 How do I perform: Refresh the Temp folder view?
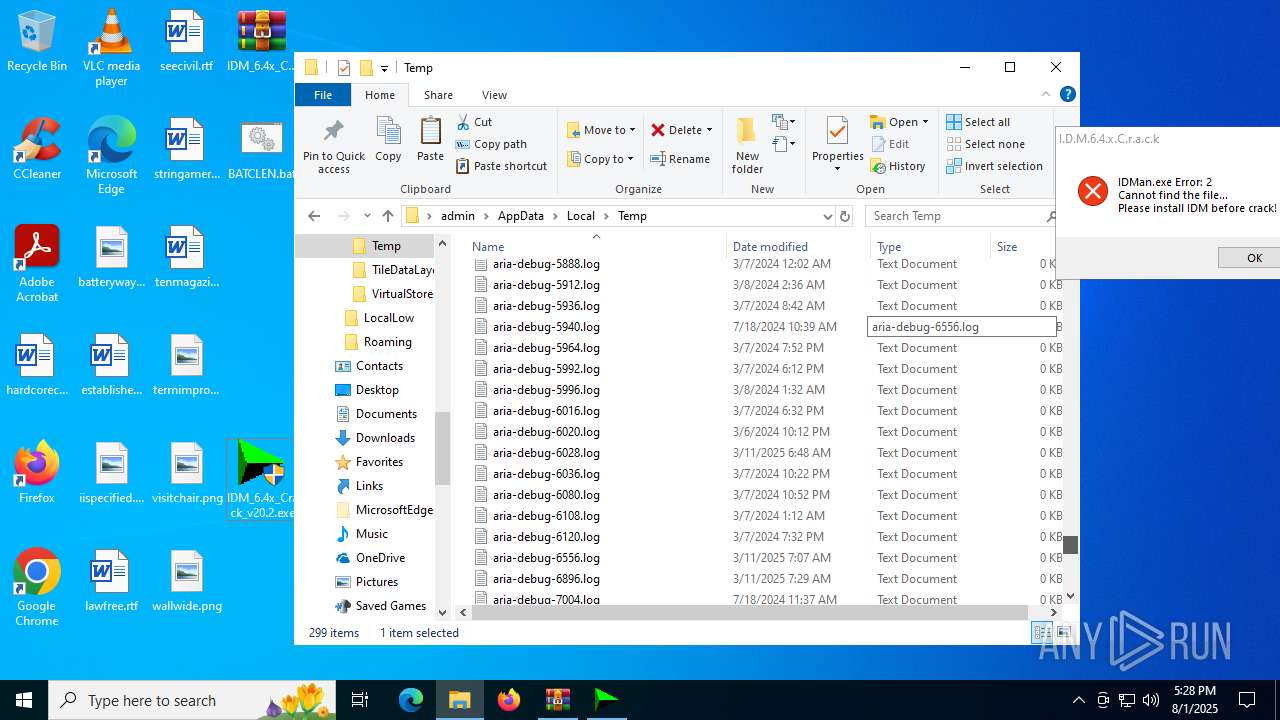click(845, 216)
